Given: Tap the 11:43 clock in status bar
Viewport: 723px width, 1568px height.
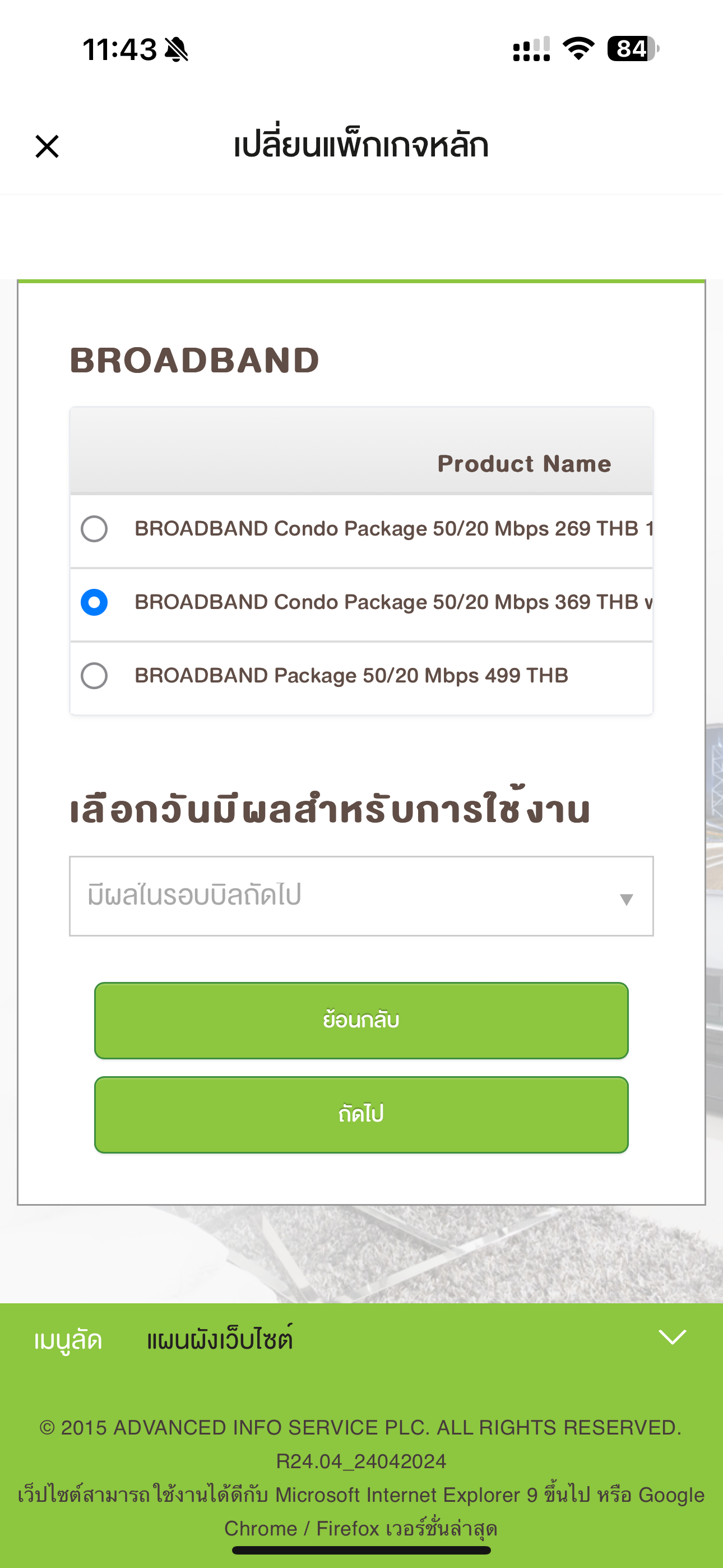Looking at the screenshot, I should click(x=120, y=49).
